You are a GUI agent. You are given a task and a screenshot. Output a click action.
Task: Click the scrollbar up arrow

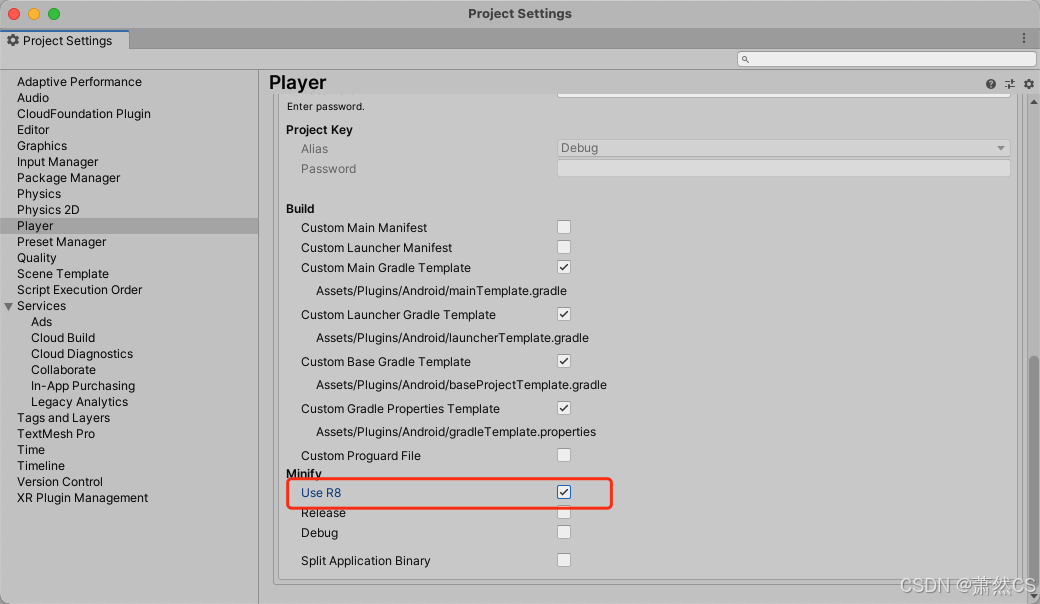tap(1033, 102)
